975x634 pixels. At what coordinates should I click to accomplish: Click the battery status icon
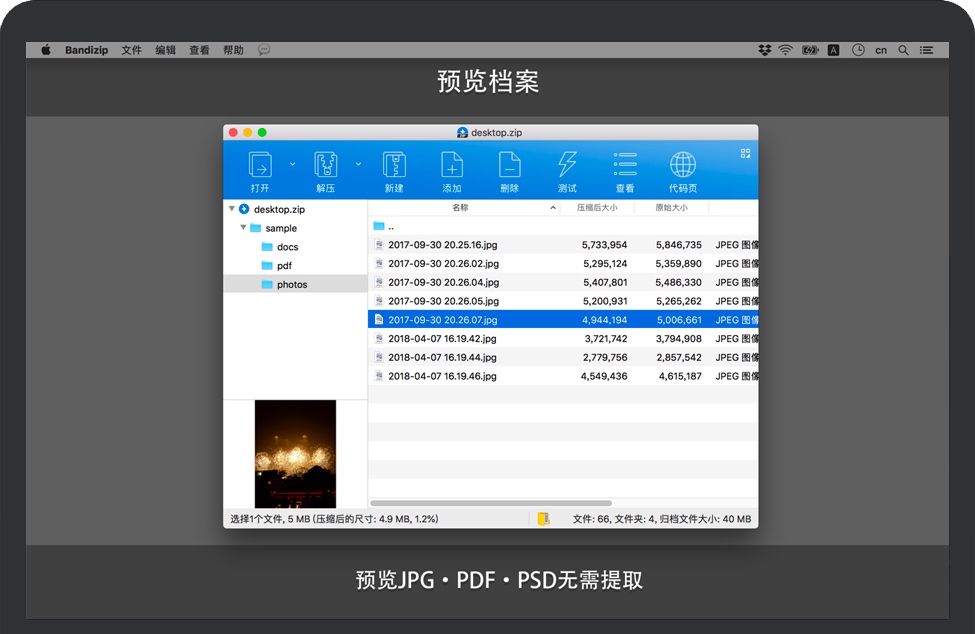[x=810, y=50]
